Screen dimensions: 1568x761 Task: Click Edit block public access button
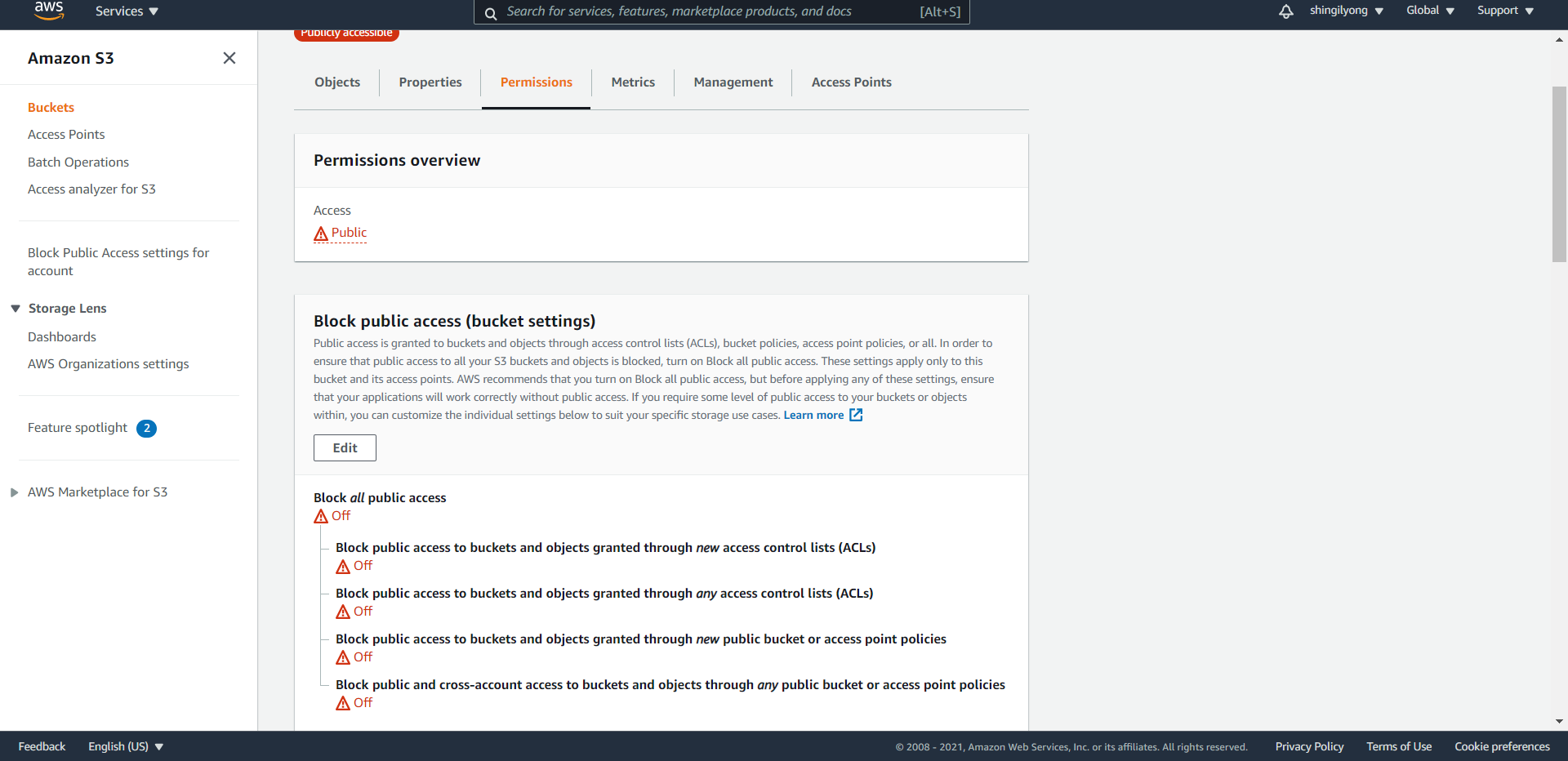pyautogui.click(x=345, y=448)
